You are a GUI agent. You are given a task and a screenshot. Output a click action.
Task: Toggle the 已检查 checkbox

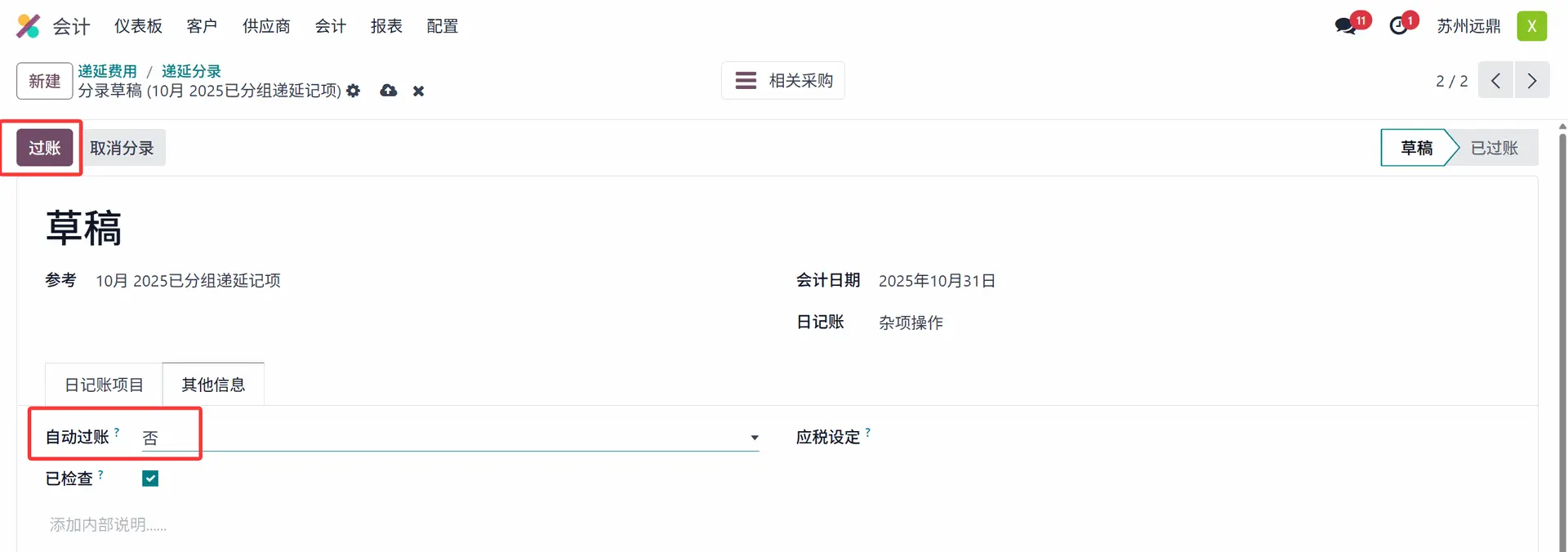click(x=150, y=479)
